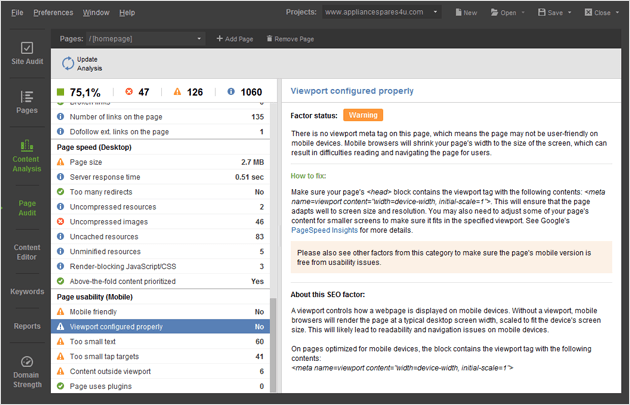Open the Pages module in sidebar
Image resolution: width=630 pixels, height=405 pixels.
[x=27, y=102]
